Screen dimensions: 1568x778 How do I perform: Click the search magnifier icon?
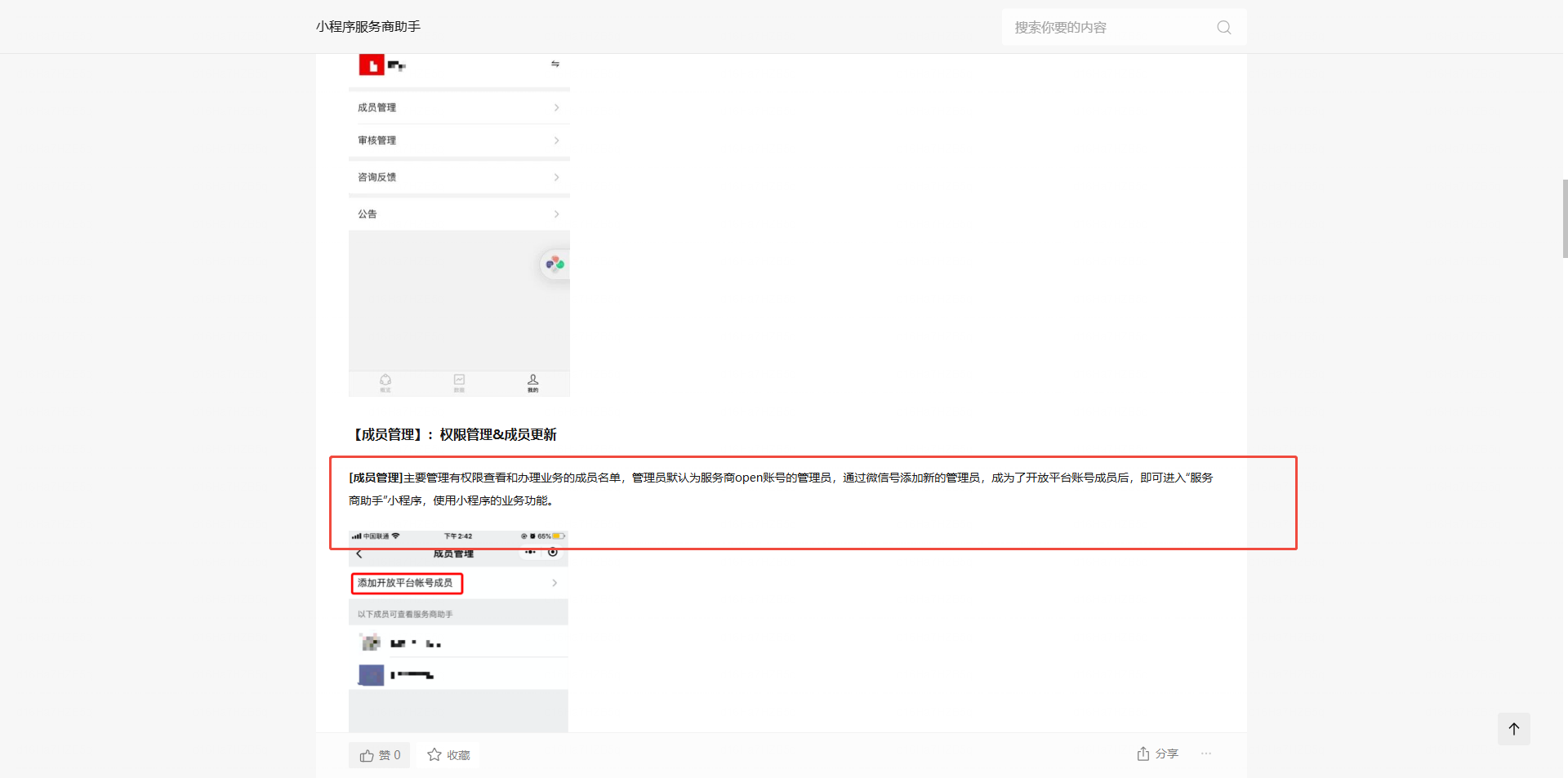tap(1223, 27)
